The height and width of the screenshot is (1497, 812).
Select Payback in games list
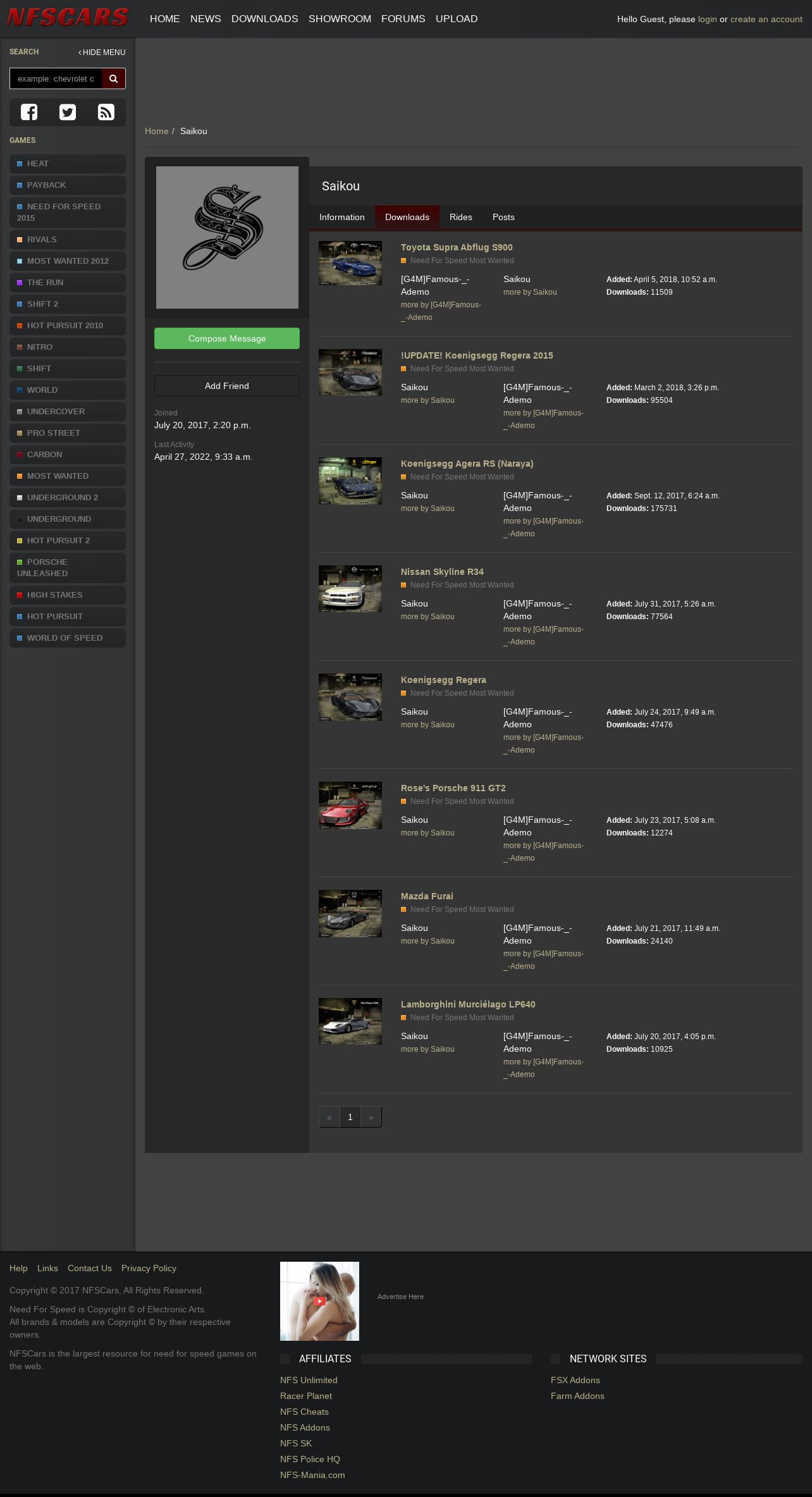(68, 185)
